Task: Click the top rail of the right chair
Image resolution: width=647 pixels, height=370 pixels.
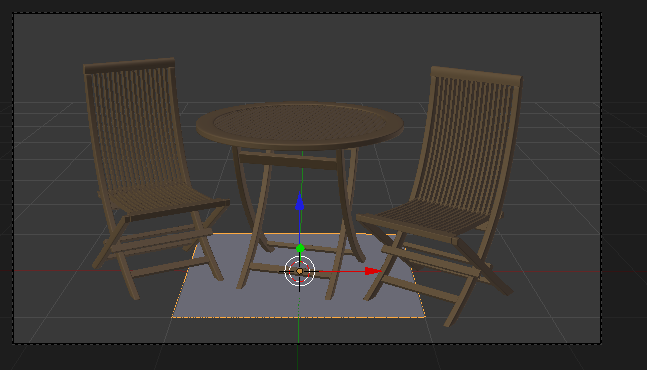Action: coord(477,76)
